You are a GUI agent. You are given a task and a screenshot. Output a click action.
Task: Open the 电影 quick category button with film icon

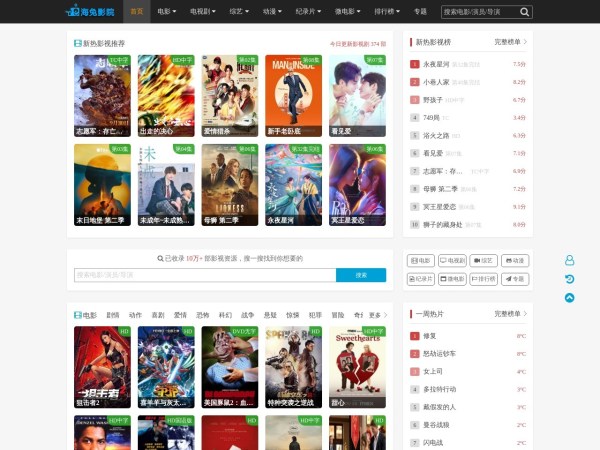420,260
